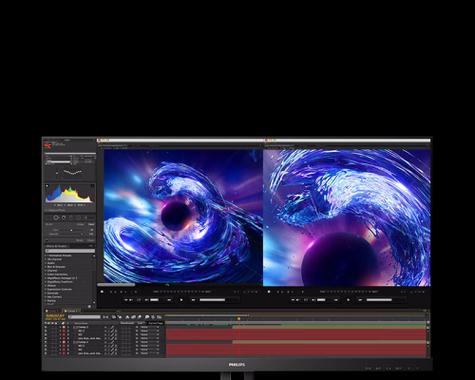Click the orange playhead marker on the timeline ruler

(x=239, y=319)
